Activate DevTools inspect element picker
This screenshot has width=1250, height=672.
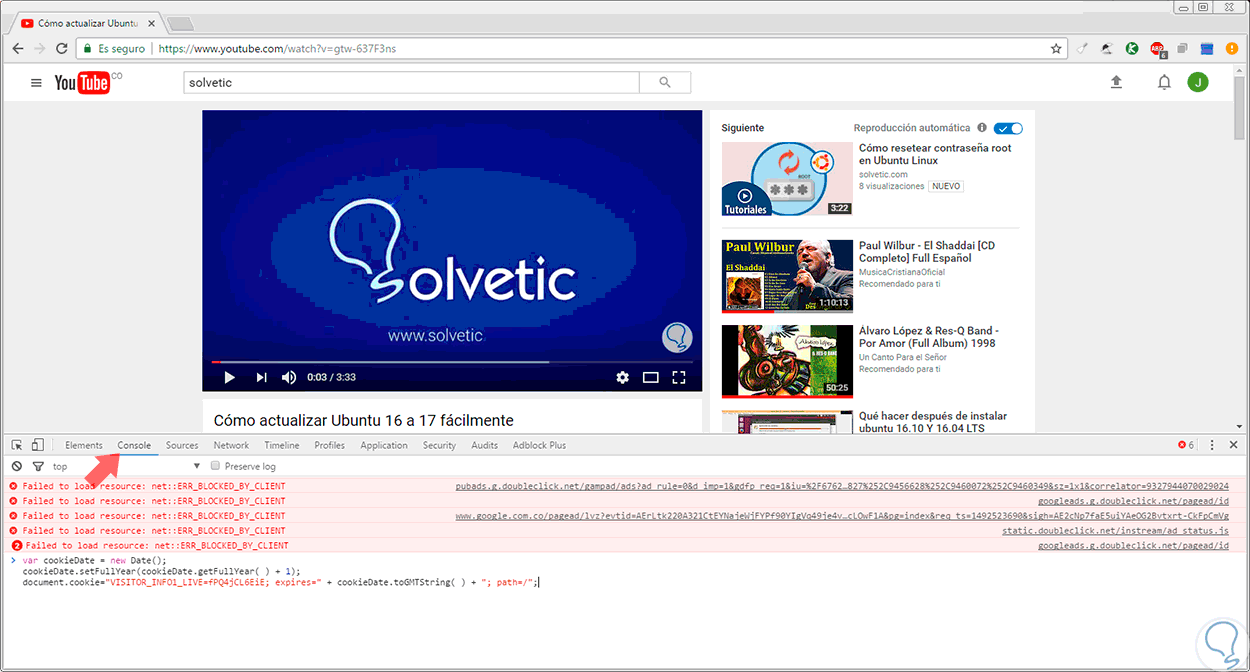tap(17, 445)
